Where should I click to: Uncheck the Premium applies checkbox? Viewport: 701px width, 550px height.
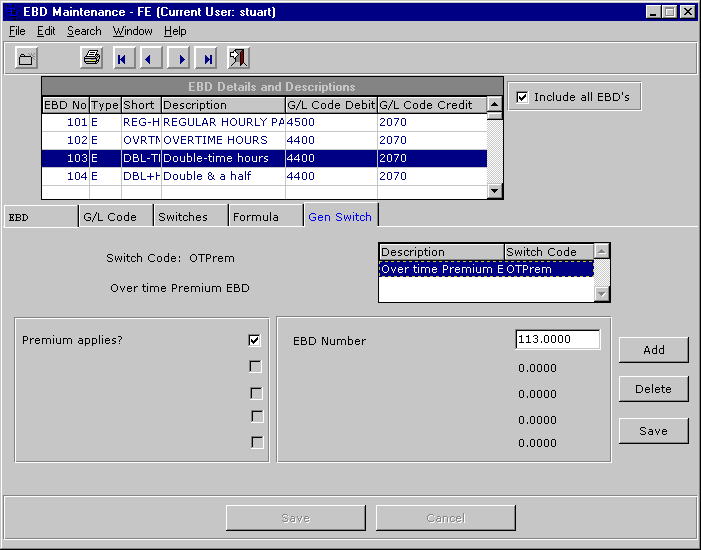(255, 340)
